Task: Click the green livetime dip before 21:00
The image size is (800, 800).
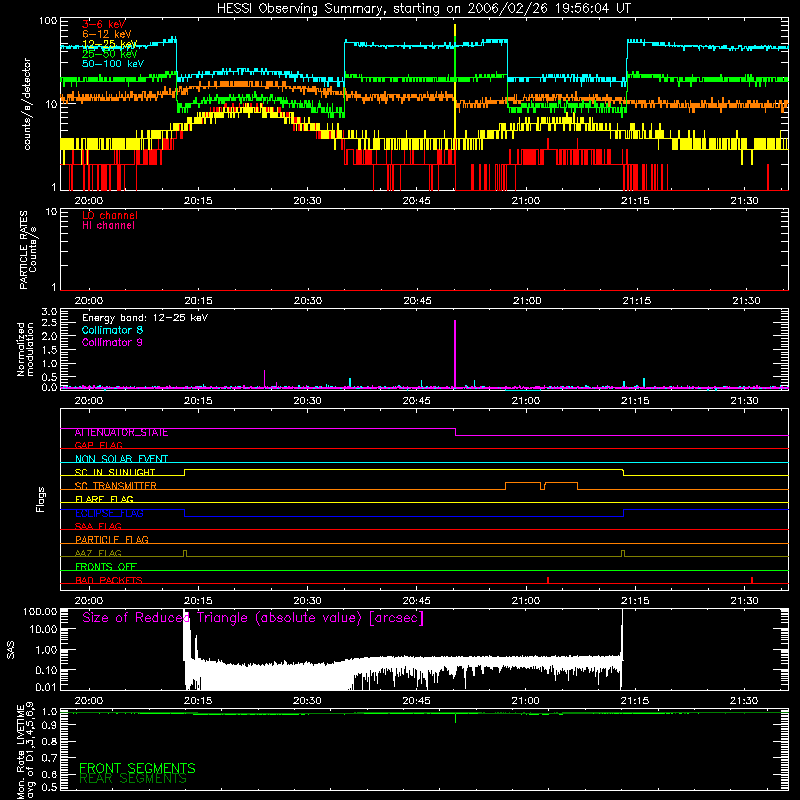Action: click(x=455, y=718)
